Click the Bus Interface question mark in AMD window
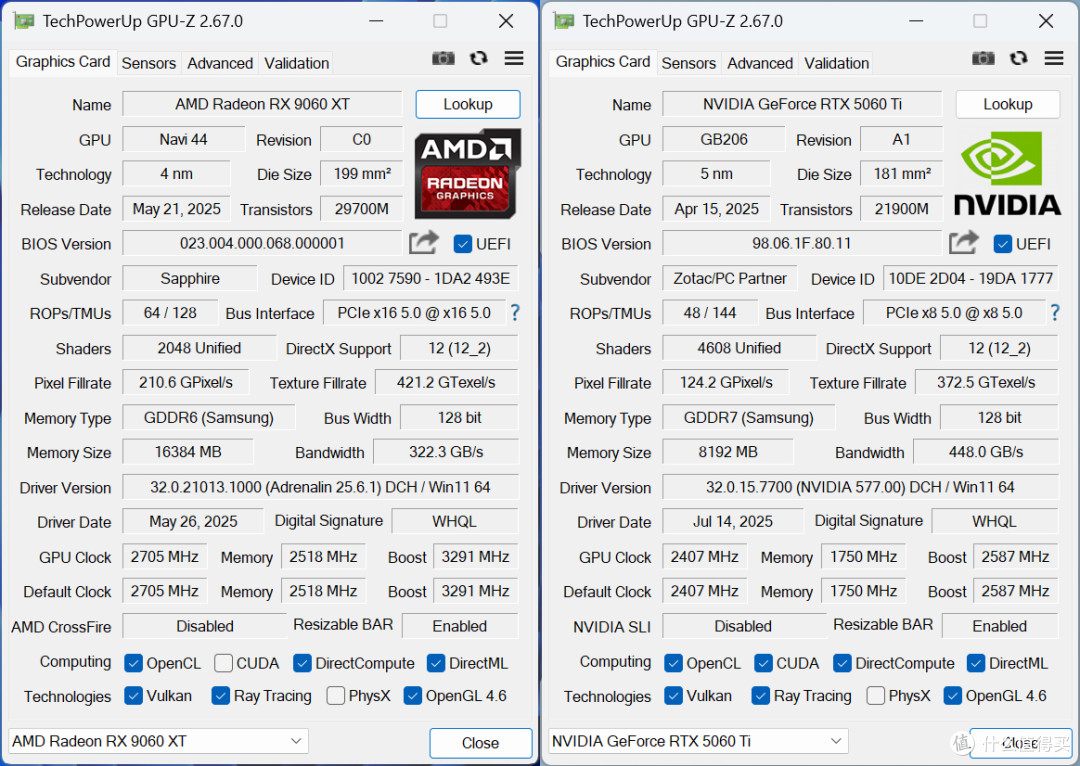 515,313
